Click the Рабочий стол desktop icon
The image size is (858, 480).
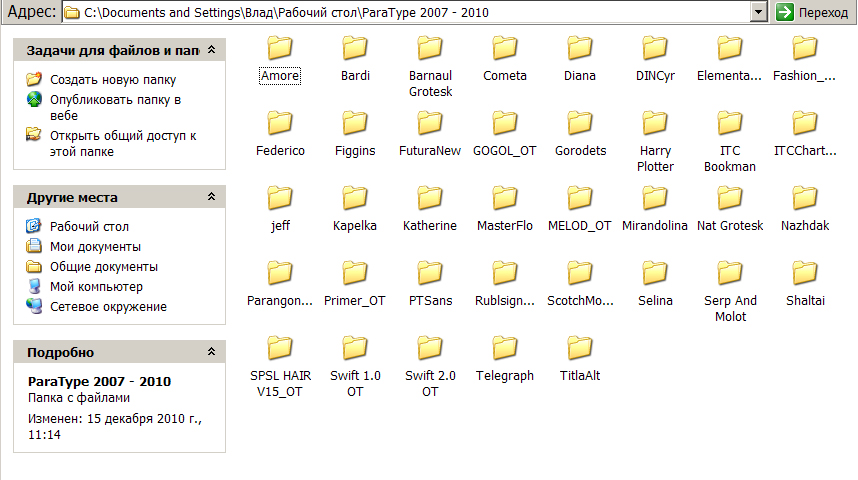tap(34, 225)
